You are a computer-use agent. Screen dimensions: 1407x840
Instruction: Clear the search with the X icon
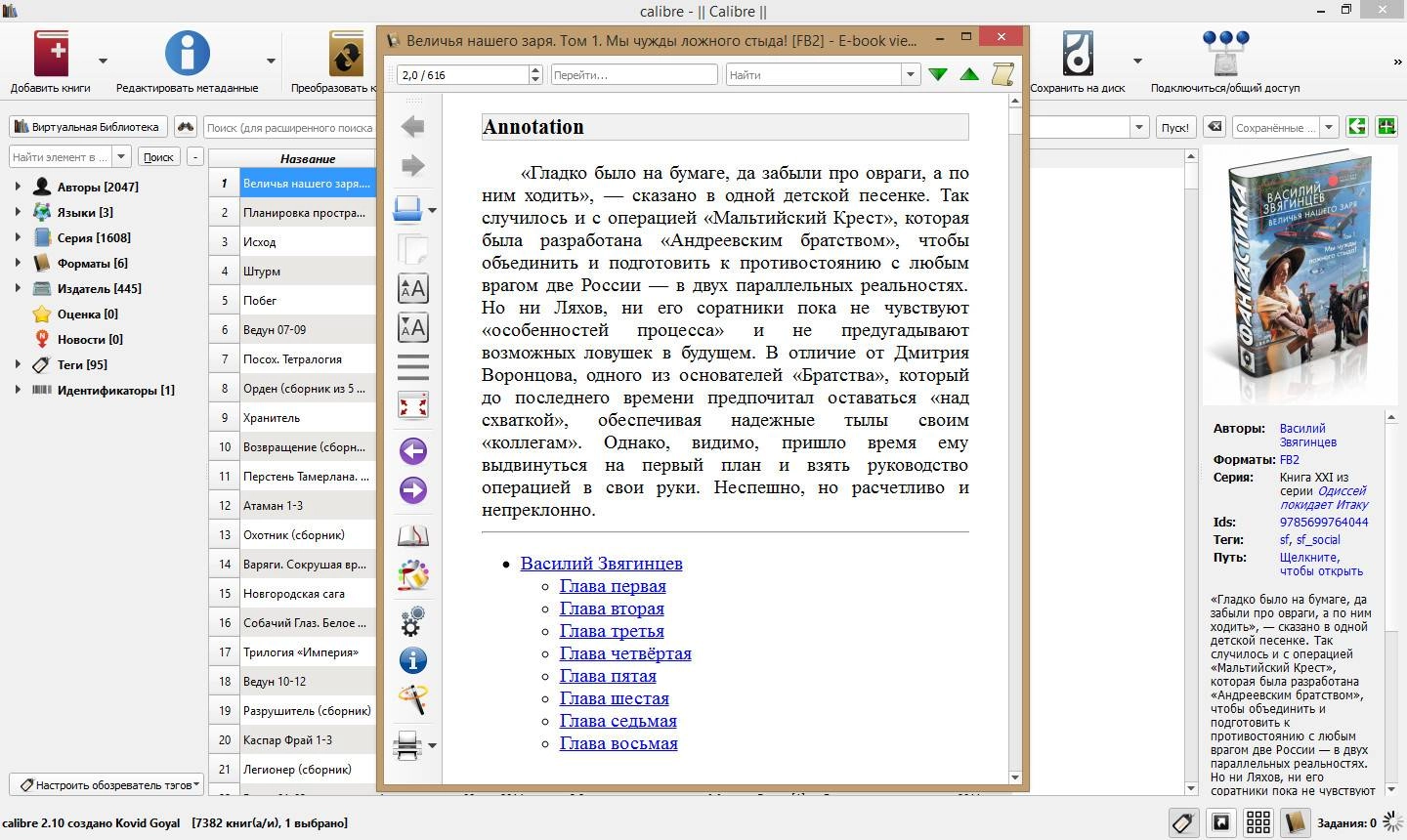pos(1214,127)
